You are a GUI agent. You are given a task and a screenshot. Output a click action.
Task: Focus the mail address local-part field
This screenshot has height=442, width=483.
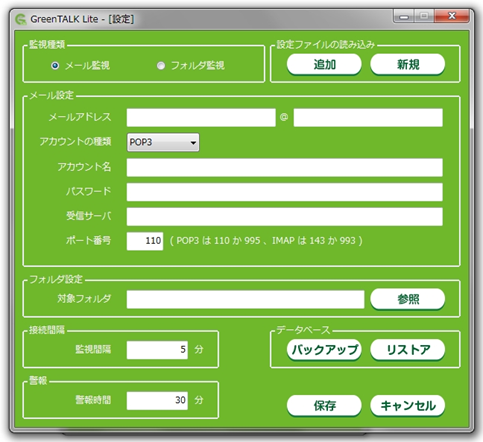pos(201,117)
